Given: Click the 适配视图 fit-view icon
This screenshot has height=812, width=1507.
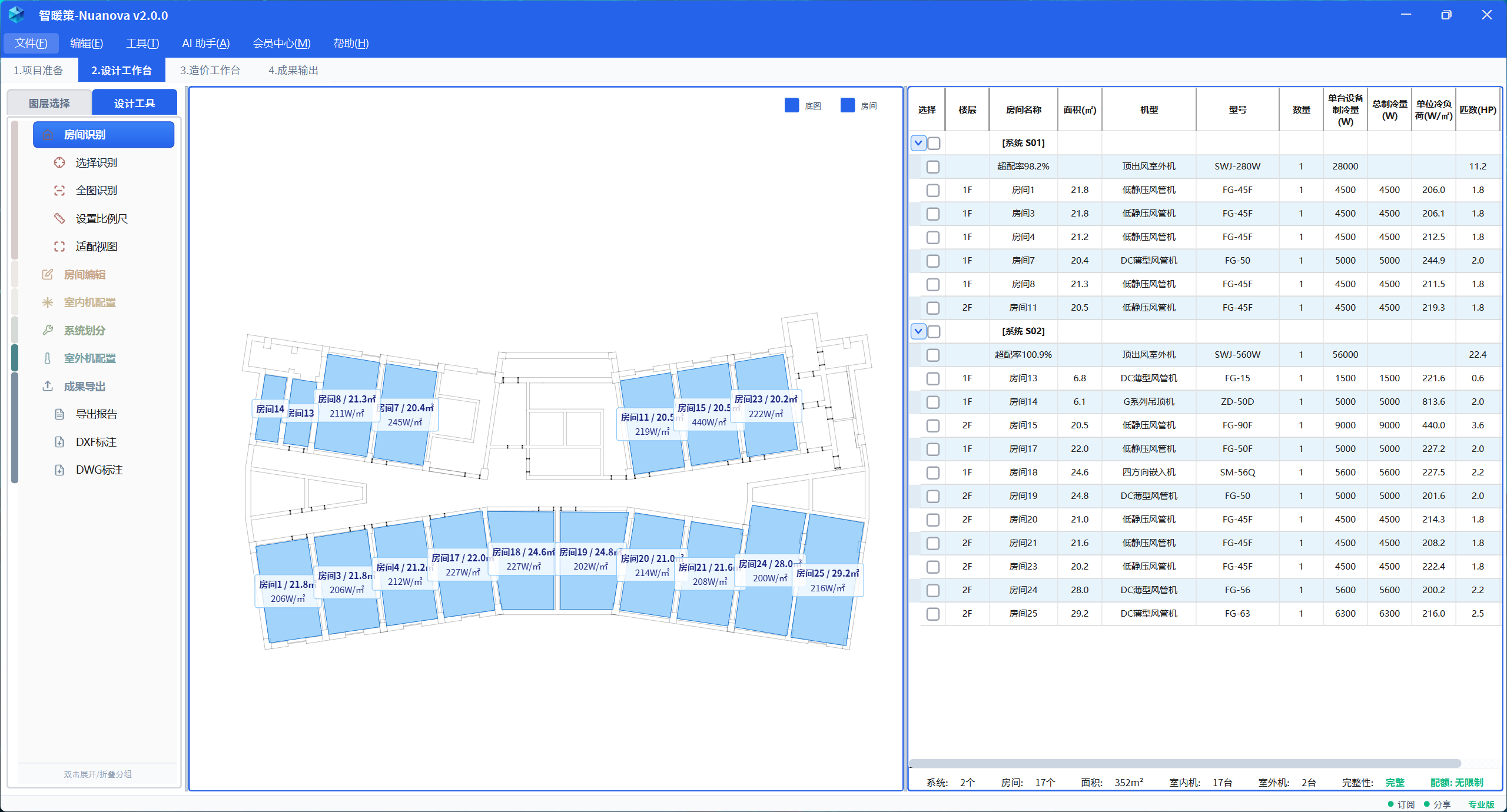Looking at the screenshot, I should point(59,247).
